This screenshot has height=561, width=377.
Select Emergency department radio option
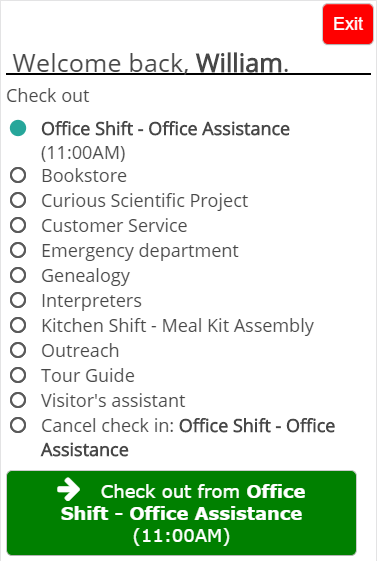click(x=18, y=250)
